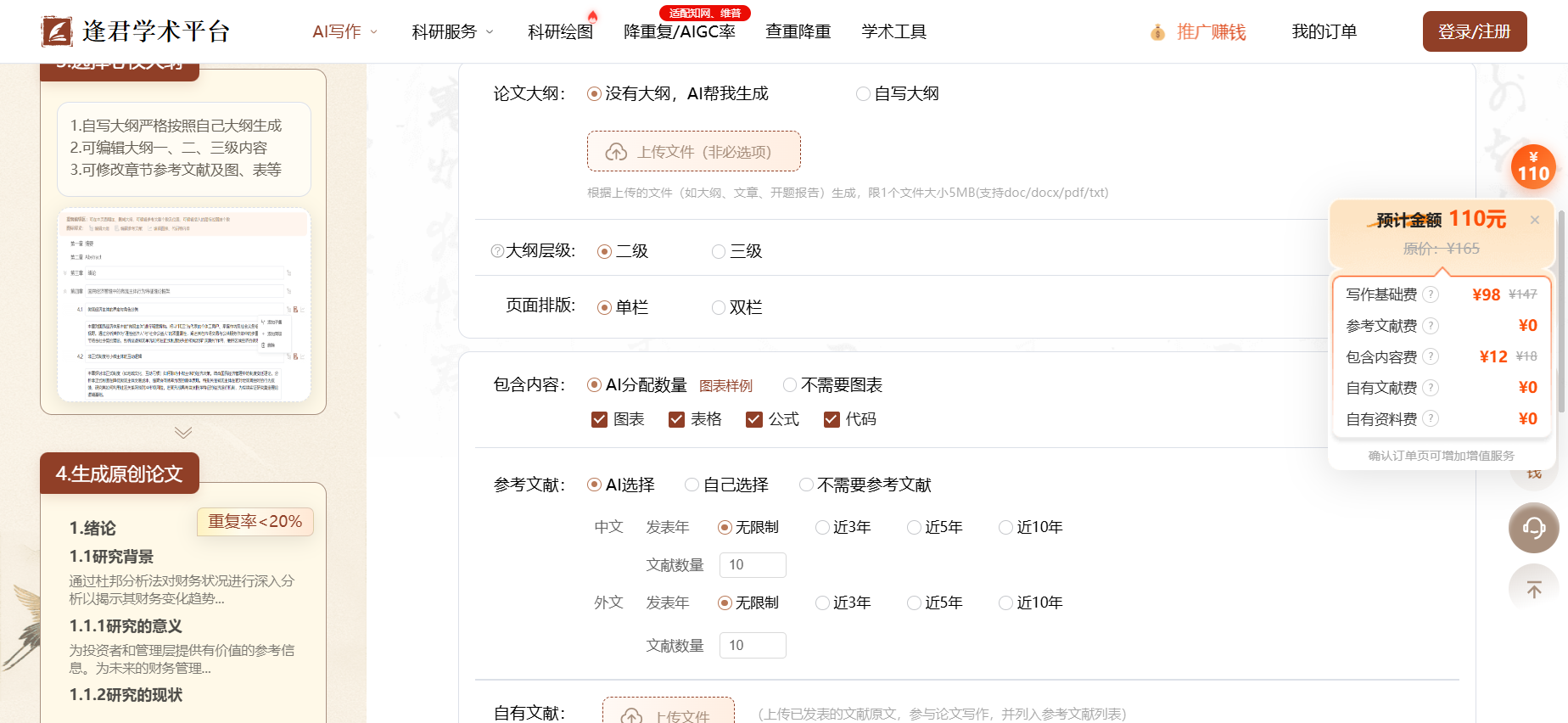Select 外文 发表年 无限制

748,602
